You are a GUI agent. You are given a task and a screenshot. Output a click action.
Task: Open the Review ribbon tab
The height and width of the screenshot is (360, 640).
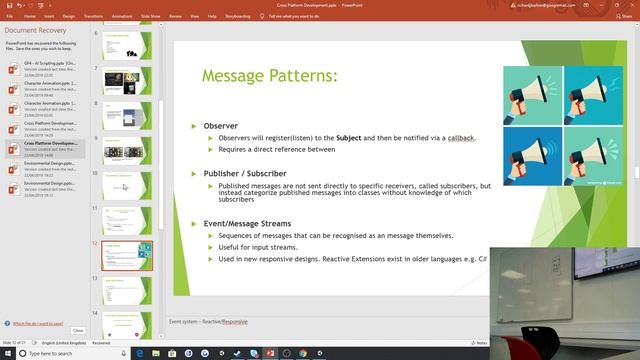coord(175,16)
